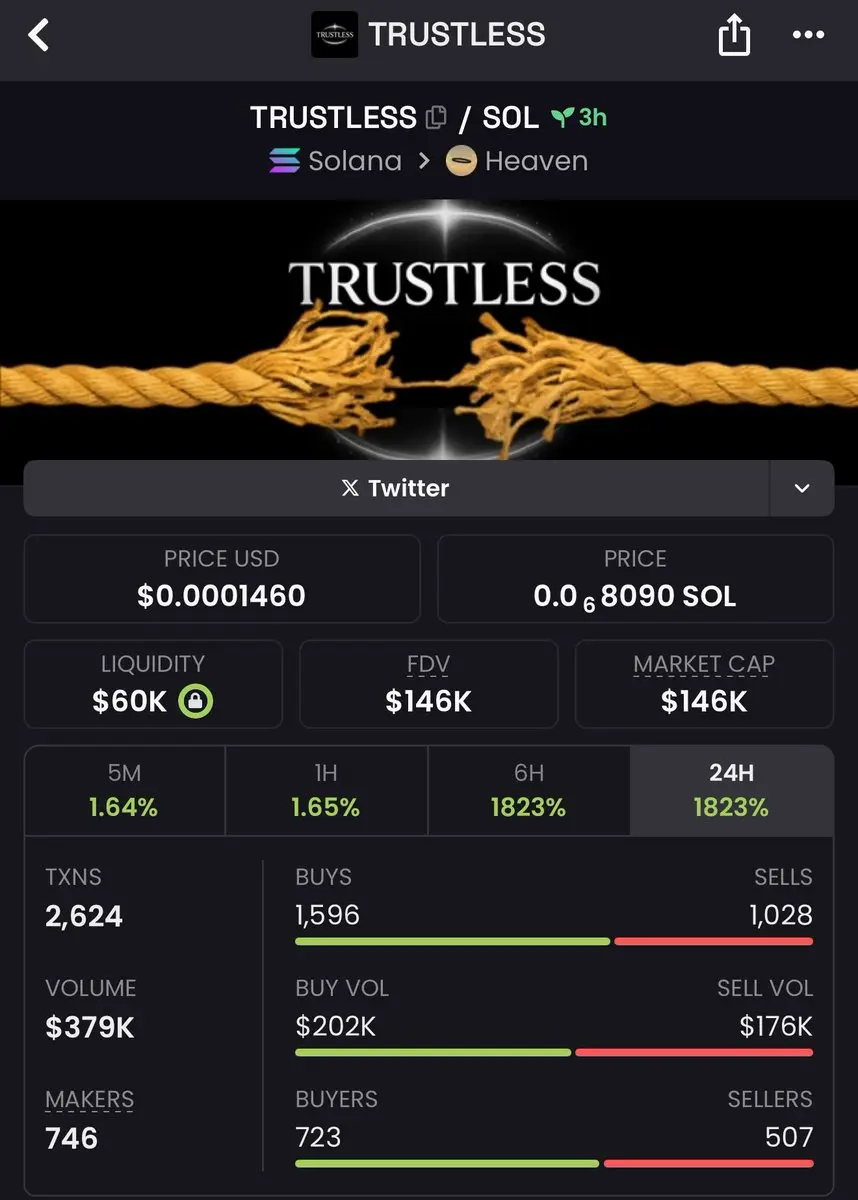The image size is (858, 1200).
Task: Tap the Solana chain logo
Action: 284,161
